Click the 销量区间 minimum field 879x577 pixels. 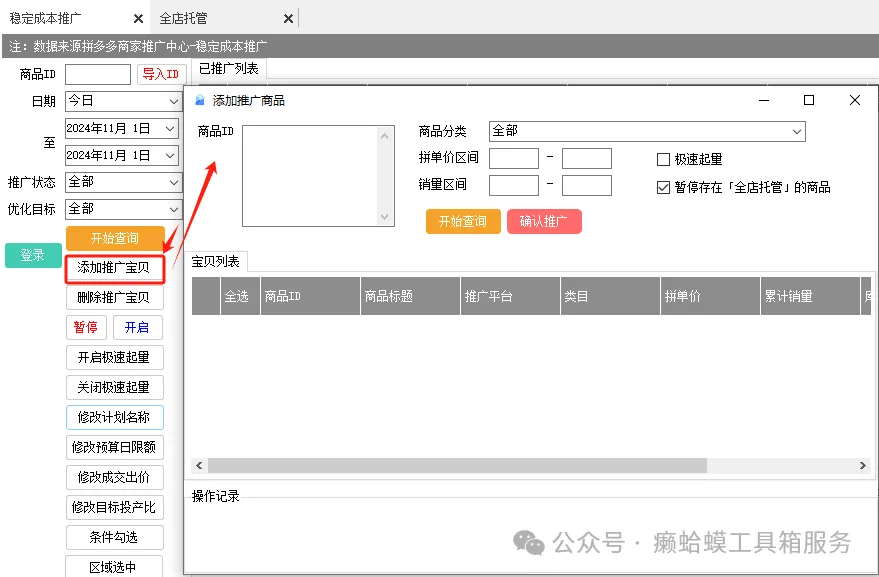tap(513, 186)
